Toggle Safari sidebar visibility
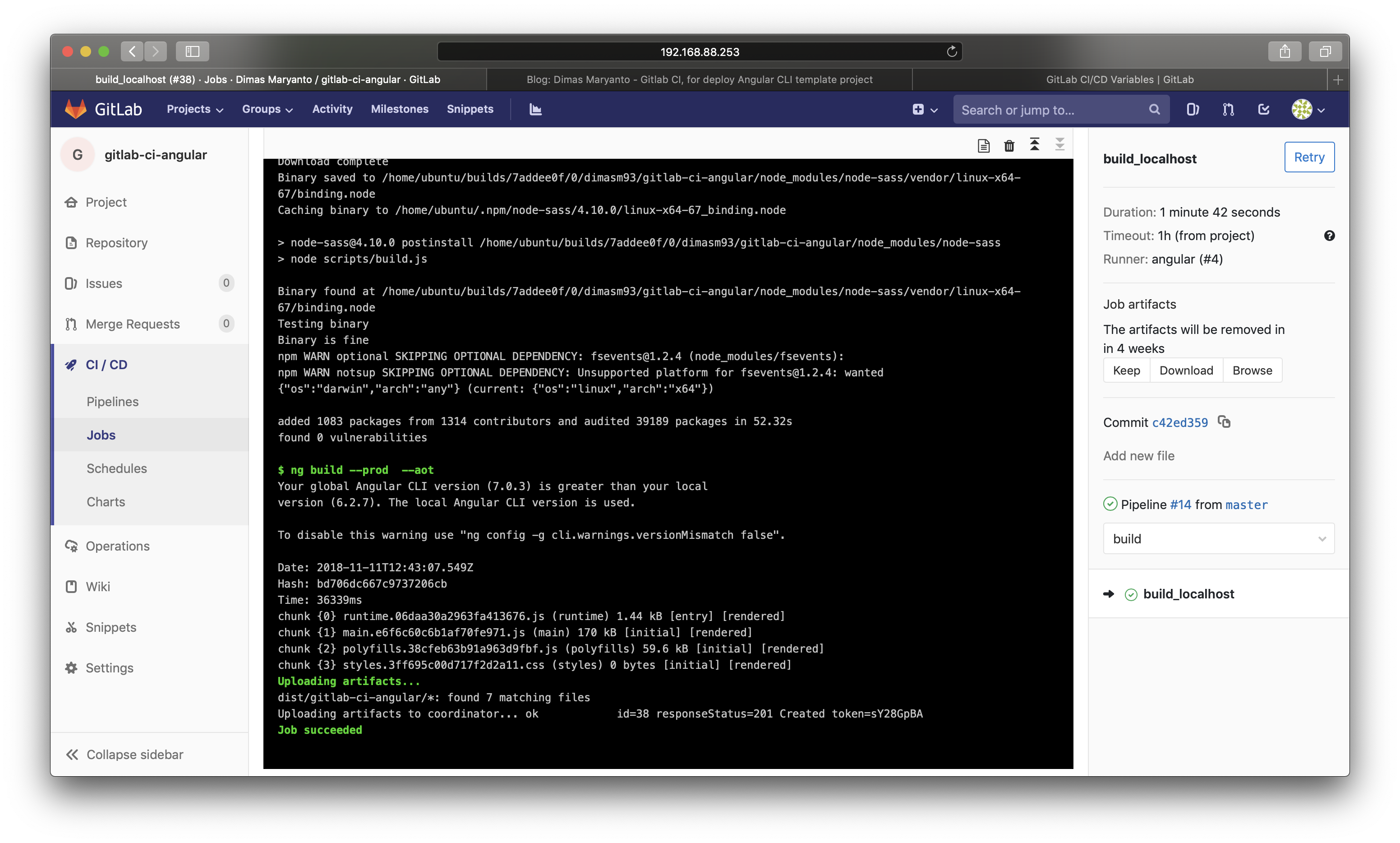 point(193,52)
